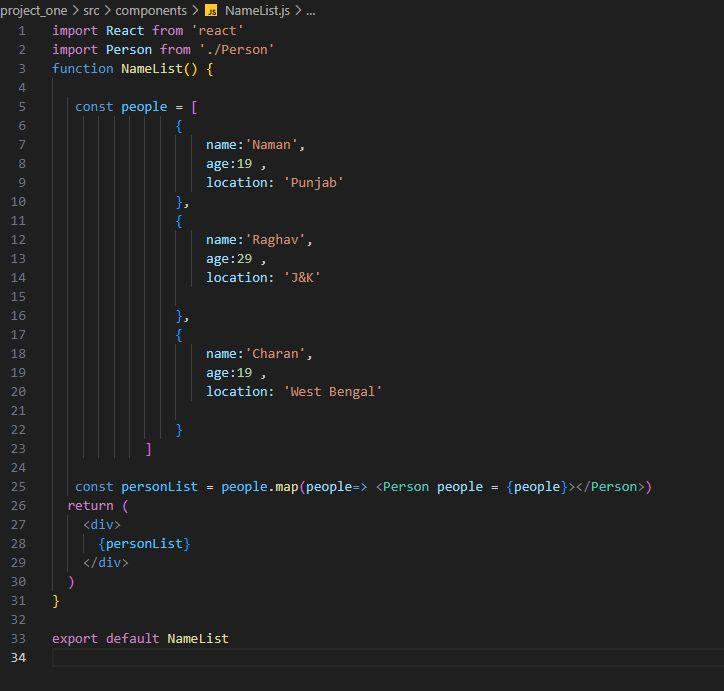Click the NameList.js breadcrumb file name
Viewport: 724px width, 691px height.
pos(258,11)
